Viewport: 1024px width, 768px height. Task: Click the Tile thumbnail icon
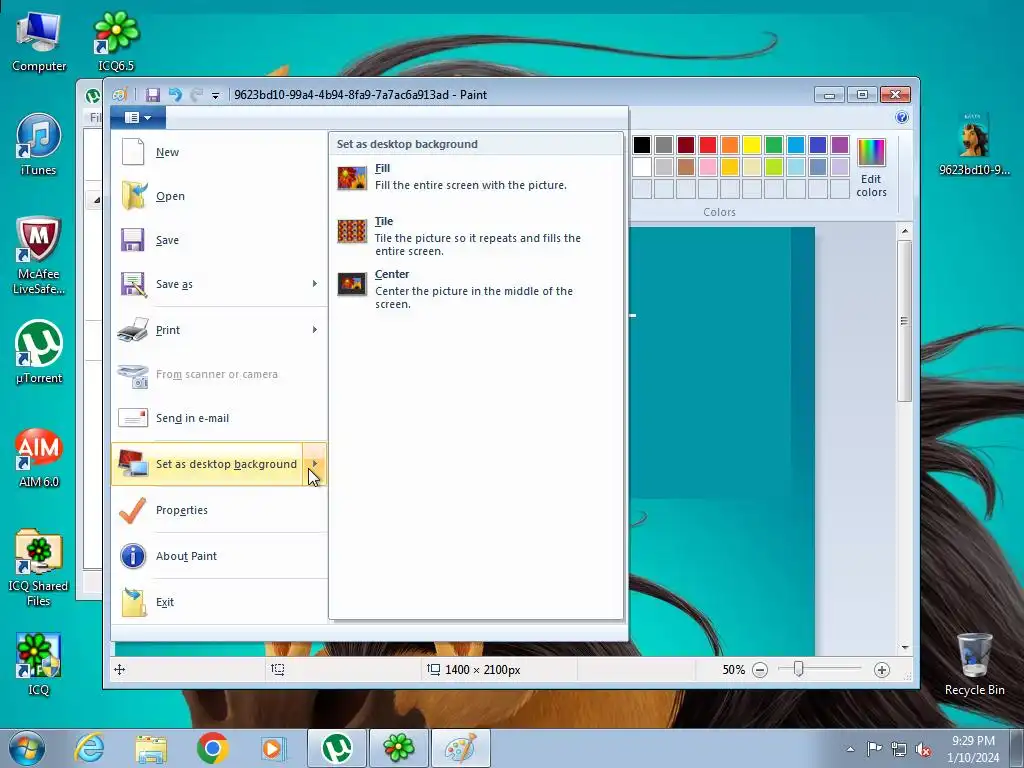click(352, 231)
